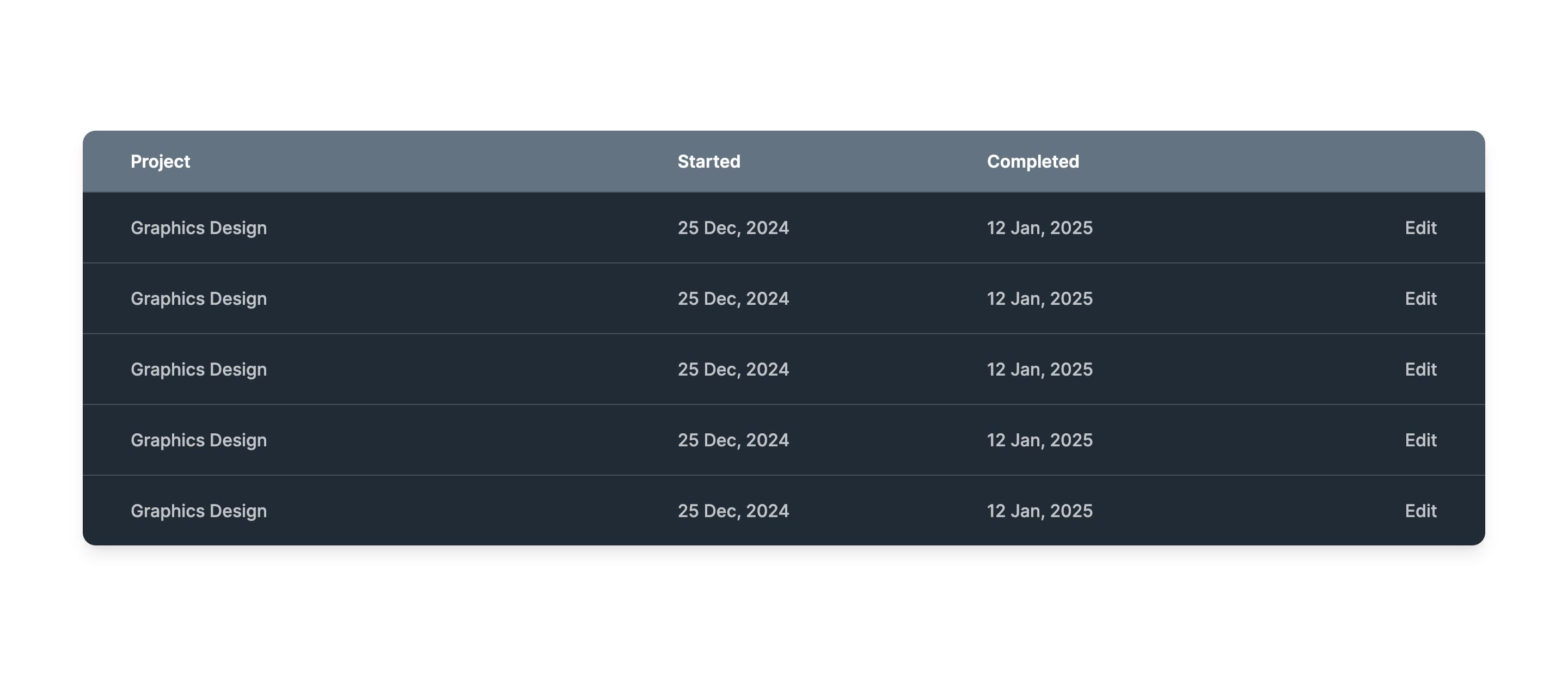The height and width of the screenshot is (700, 1568).
Task: Click Edit on the second Graphics Design row
Action: click(x=1420, y=297)
